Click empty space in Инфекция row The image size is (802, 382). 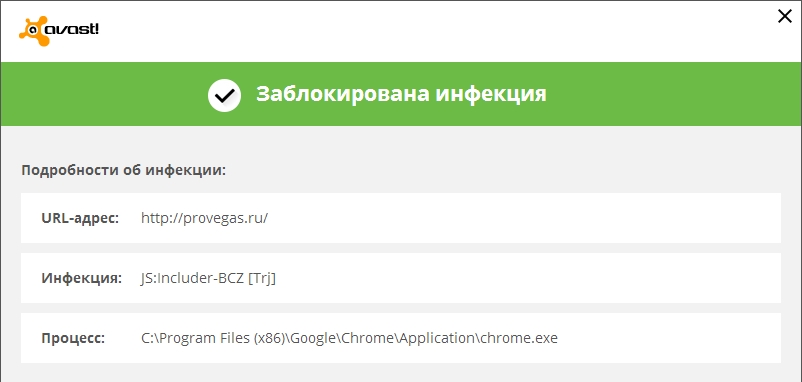coord(527,278)
